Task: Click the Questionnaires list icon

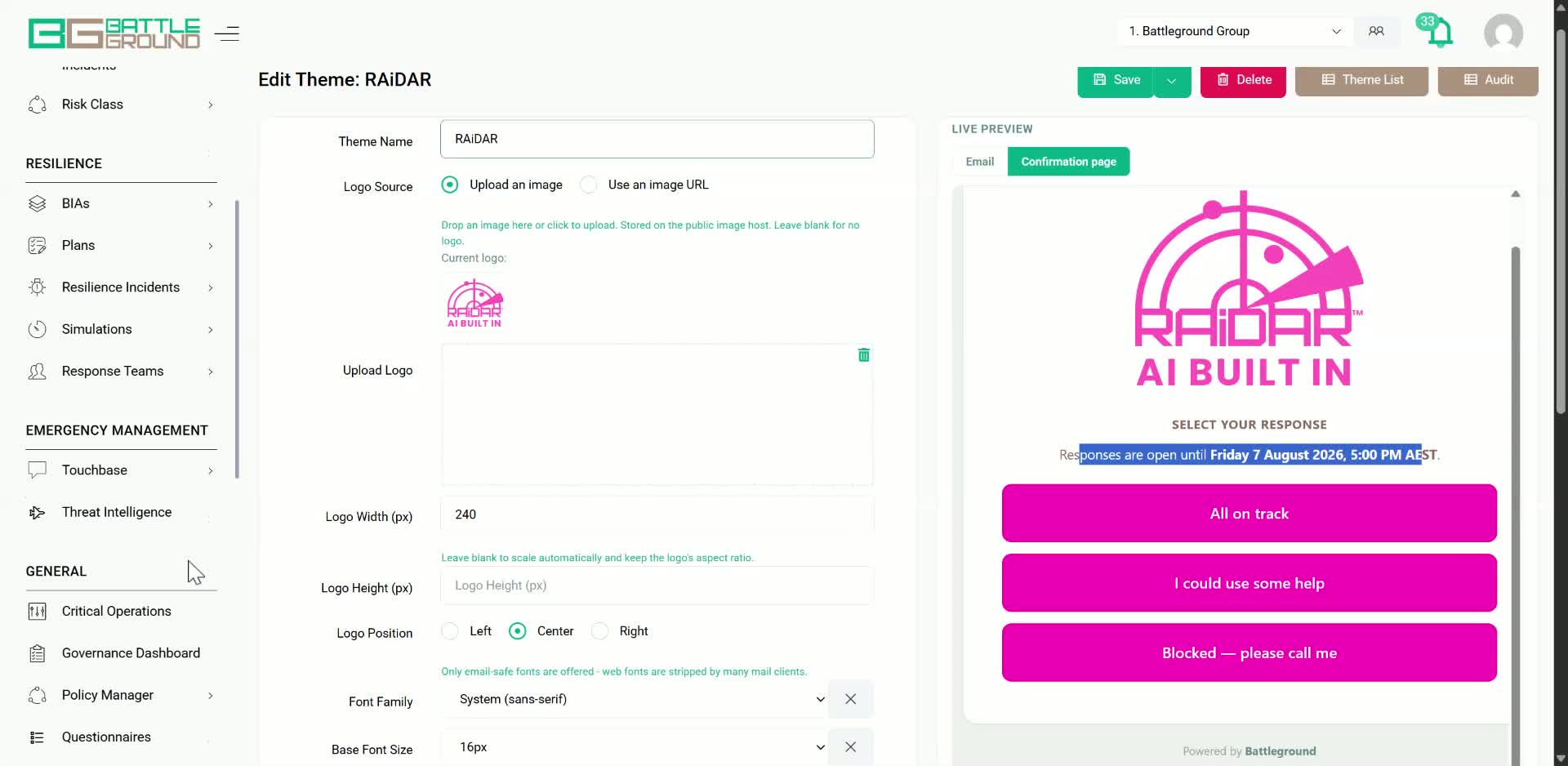Action: pos(38,737)
